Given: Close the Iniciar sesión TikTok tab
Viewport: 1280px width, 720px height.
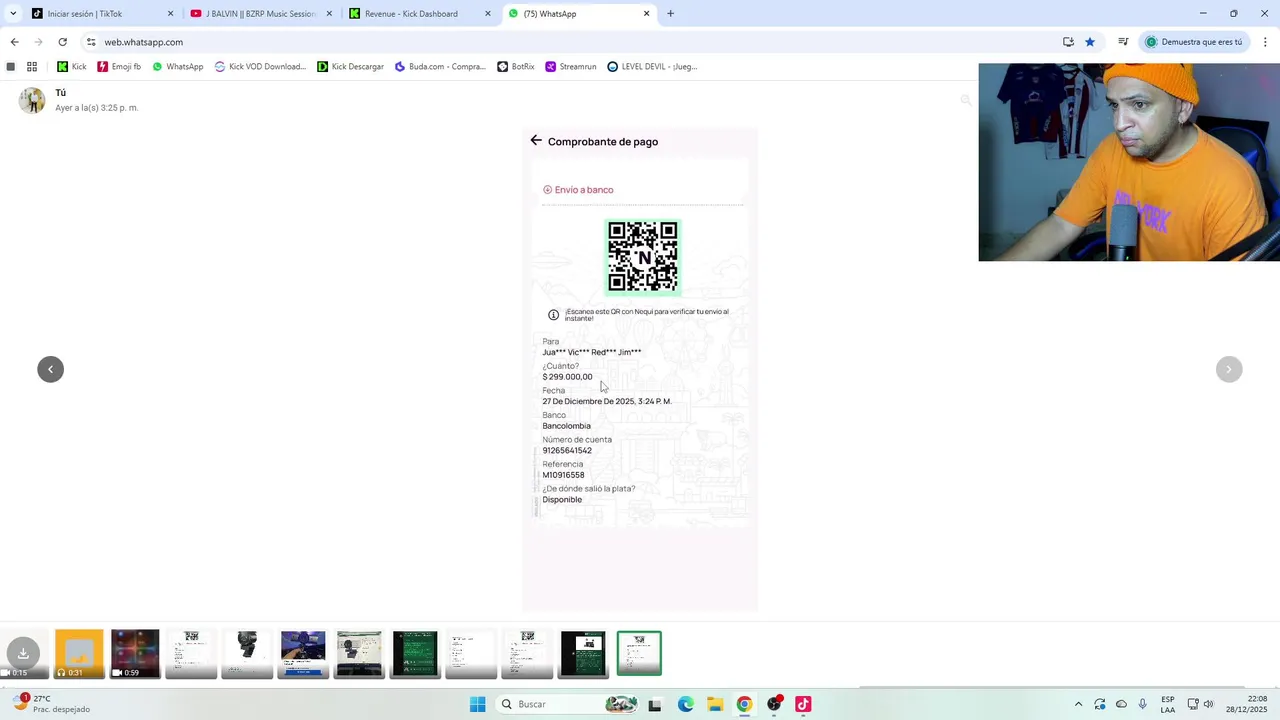Looking at the screenshot, I should coord(170,14).
